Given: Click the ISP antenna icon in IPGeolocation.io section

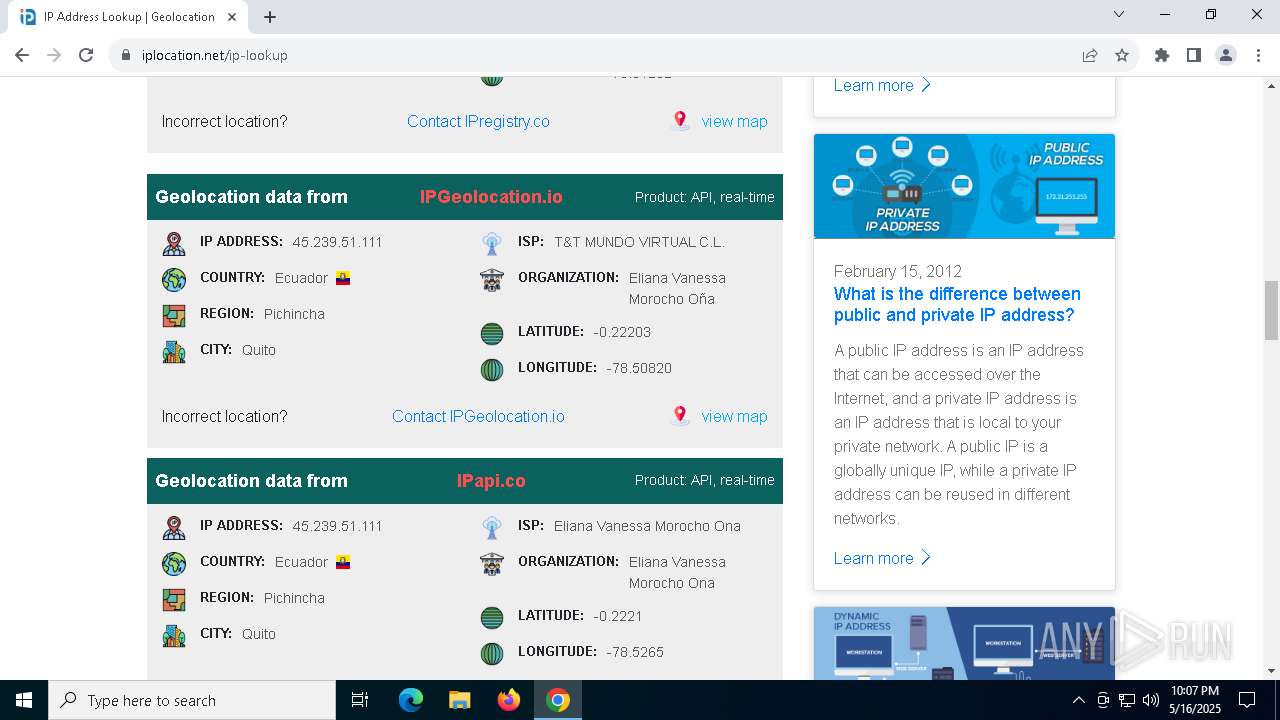Looking at the screenshot, I should click(x=491, y=243).
